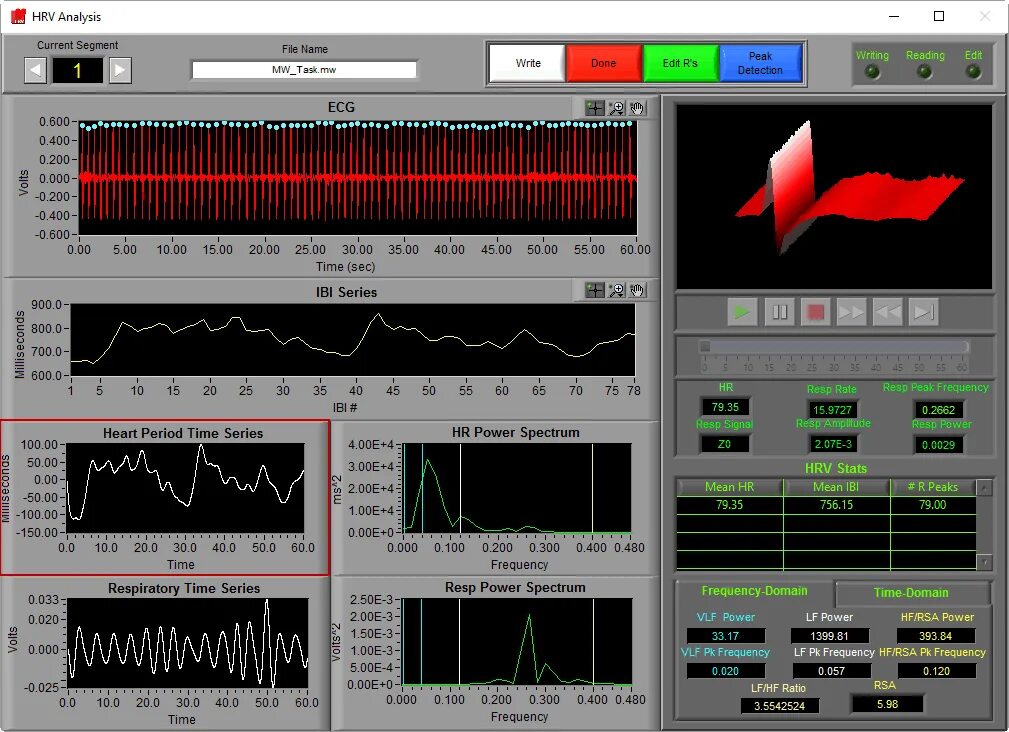
Task: Click LF/HF Ratio value 3.5542524
Action: tap(779, 706)
